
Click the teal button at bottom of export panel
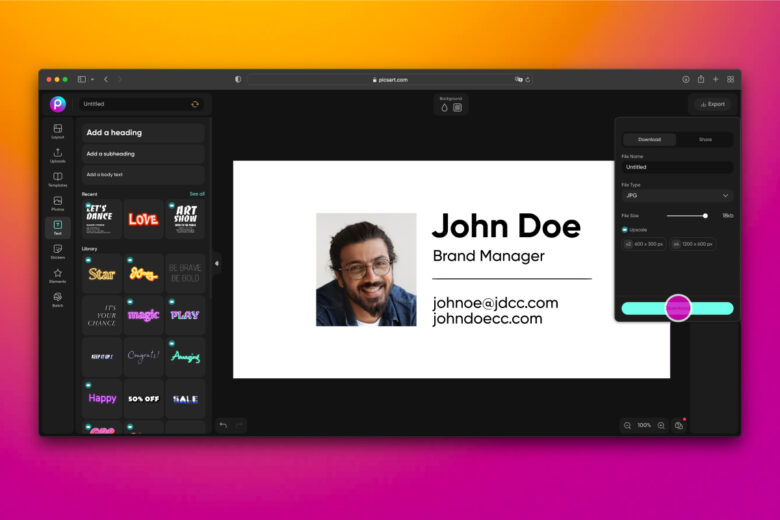click(x=678, y=309)
